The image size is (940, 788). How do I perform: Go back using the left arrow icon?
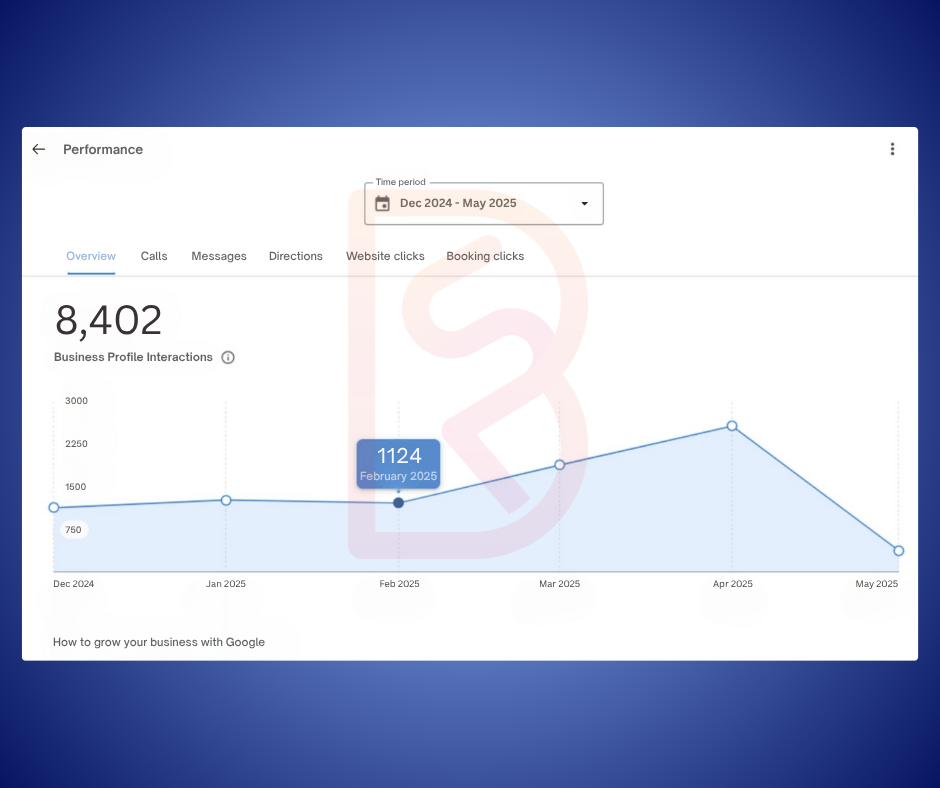click(x=39, y=149)
